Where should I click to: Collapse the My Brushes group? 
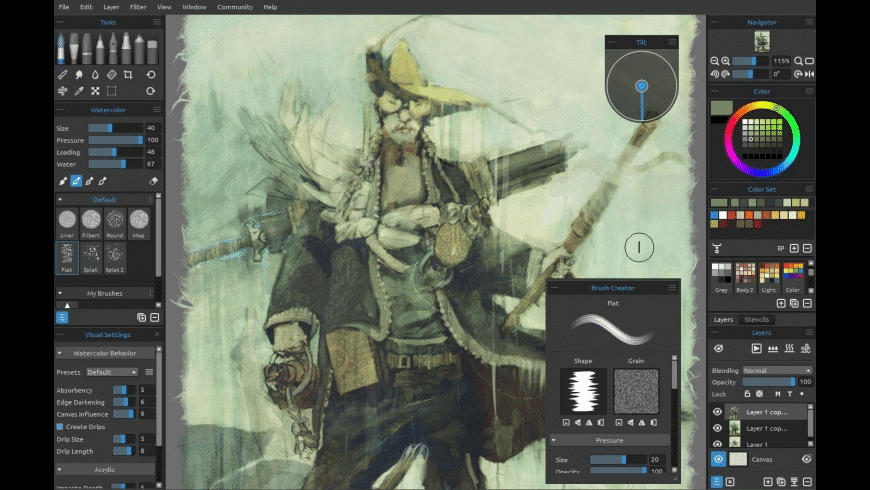click(x=60, y=293)
